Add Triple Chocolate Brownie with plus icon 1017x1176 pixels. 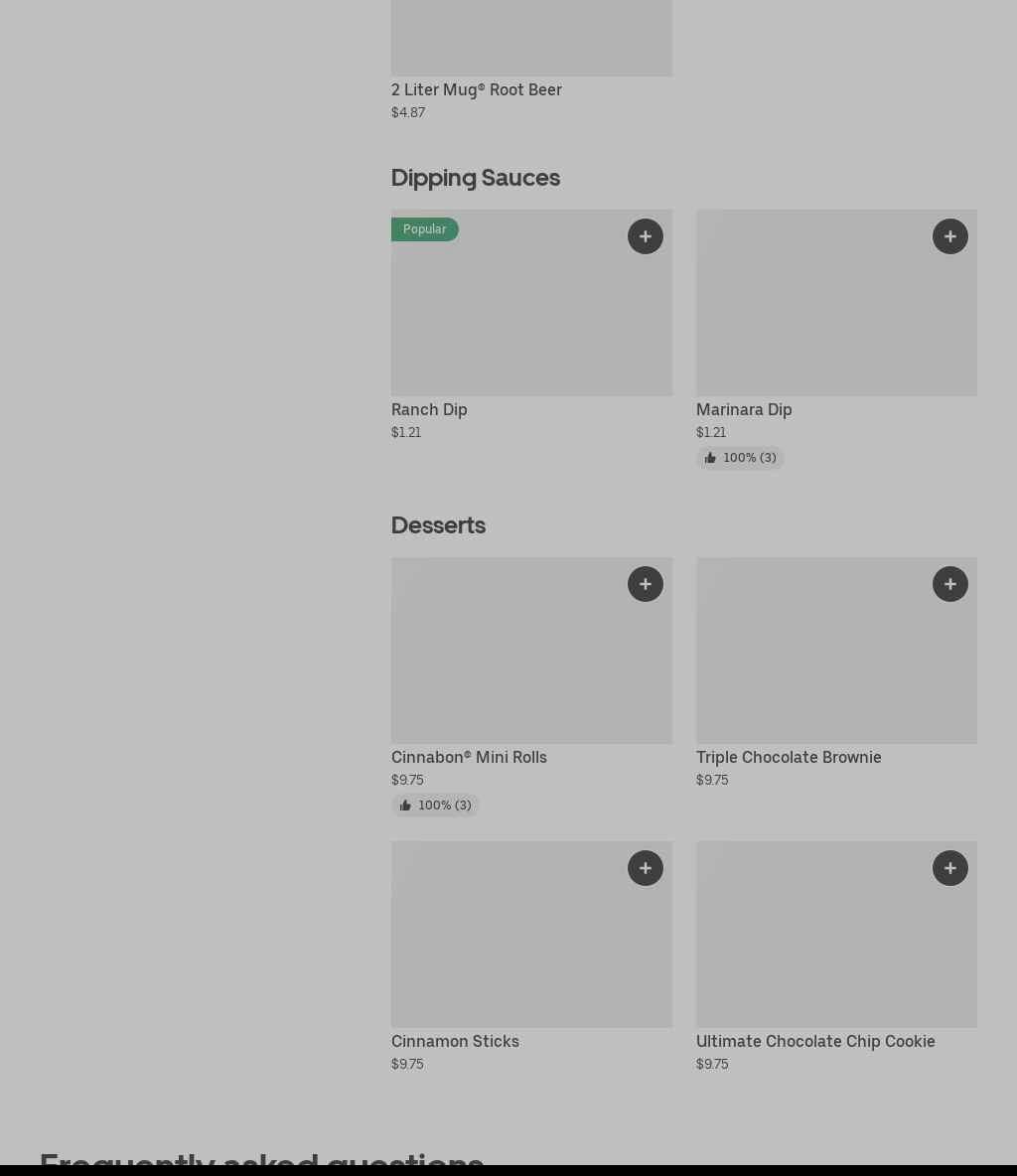(x=949, y=584)
